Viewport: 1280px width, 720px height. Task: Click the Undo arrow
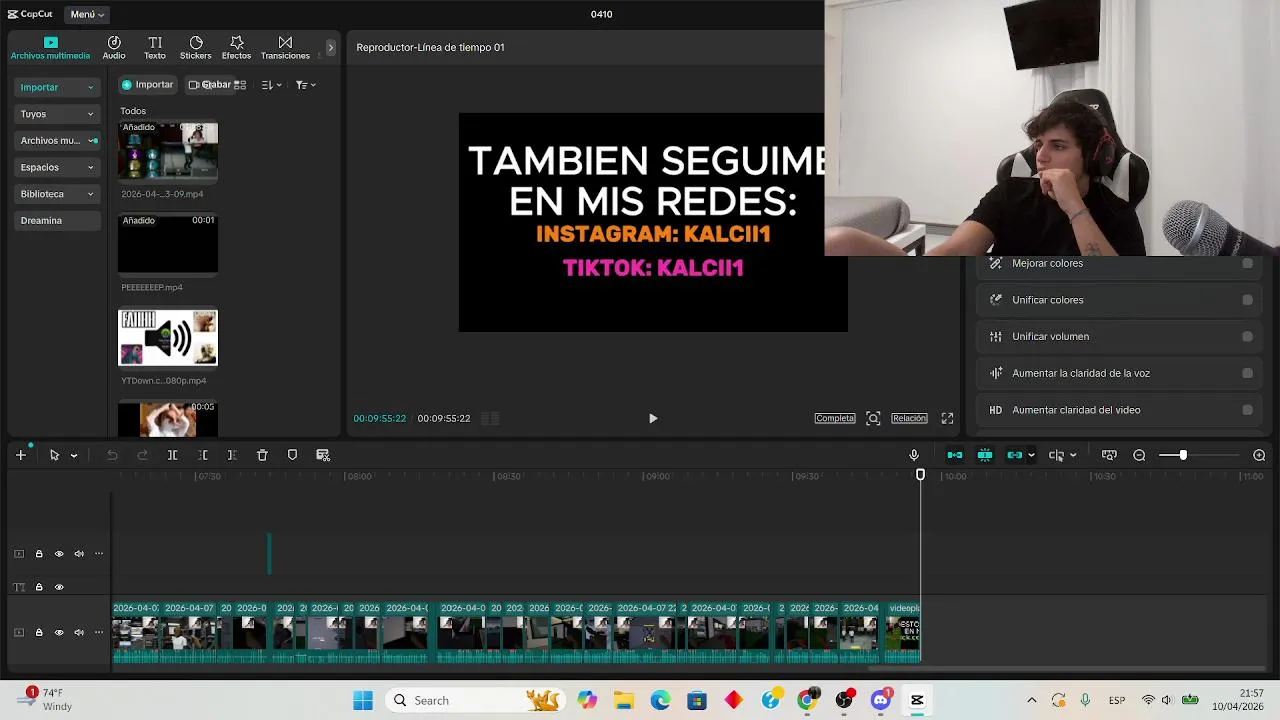pyautogui.click(x=112, y=455)
